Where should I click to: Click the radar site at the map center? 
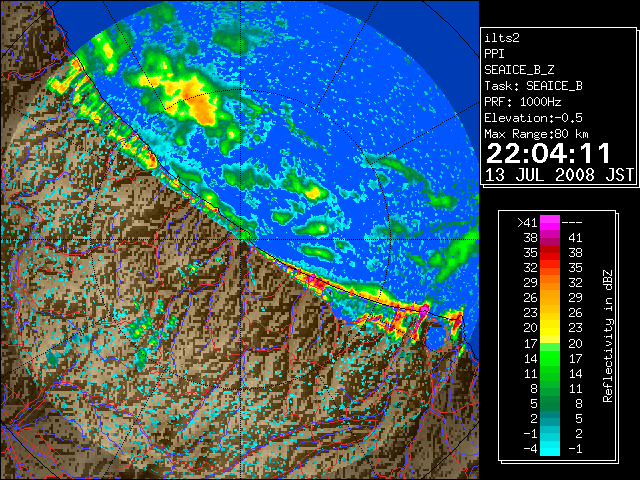click(x=242, y=240)
